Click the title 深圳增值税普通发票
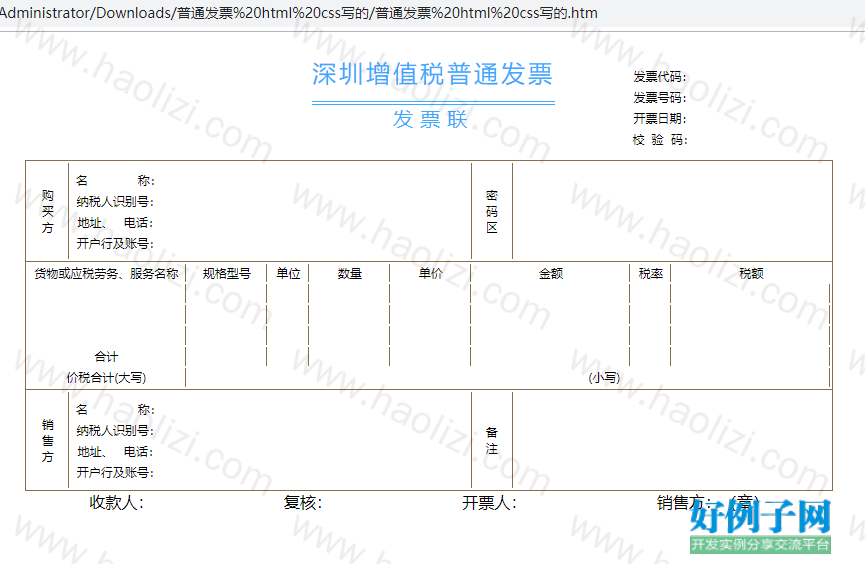 click(x=432, y=74)
